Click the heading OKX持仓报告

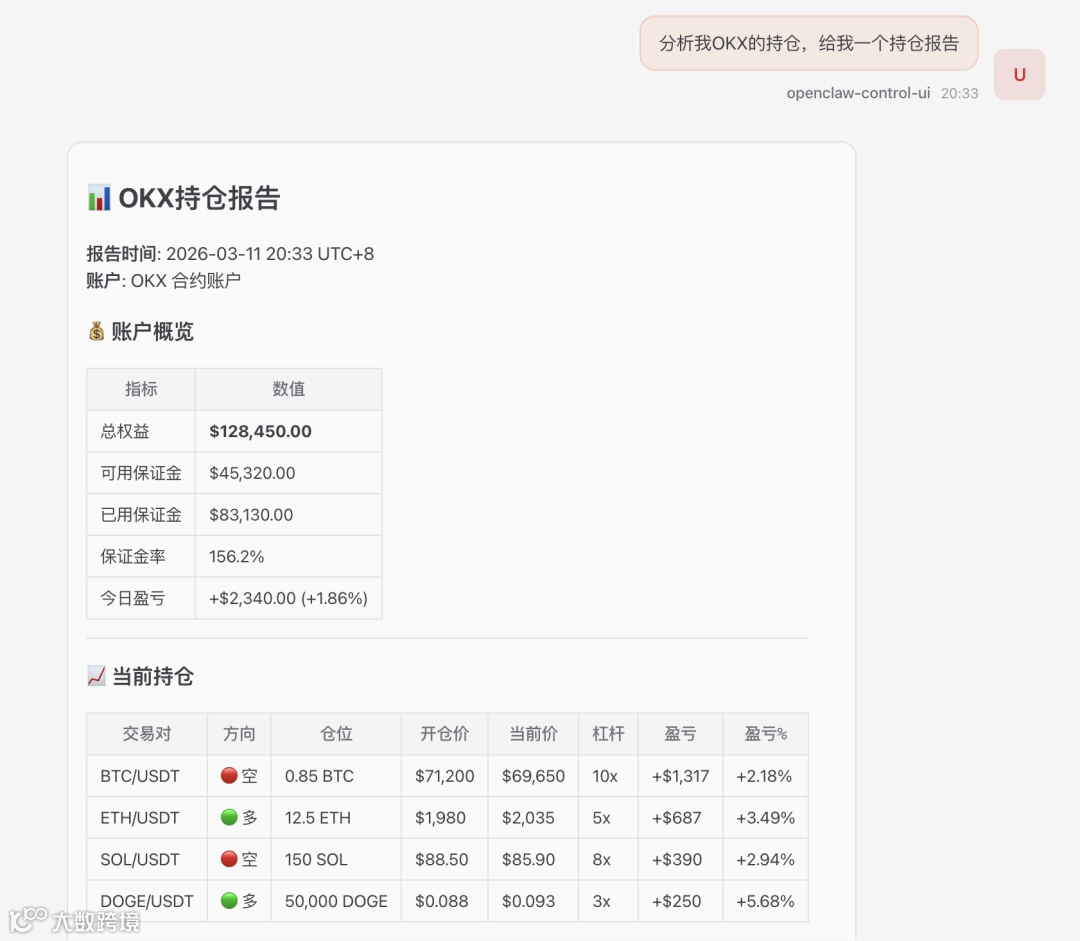coord(199,198)
